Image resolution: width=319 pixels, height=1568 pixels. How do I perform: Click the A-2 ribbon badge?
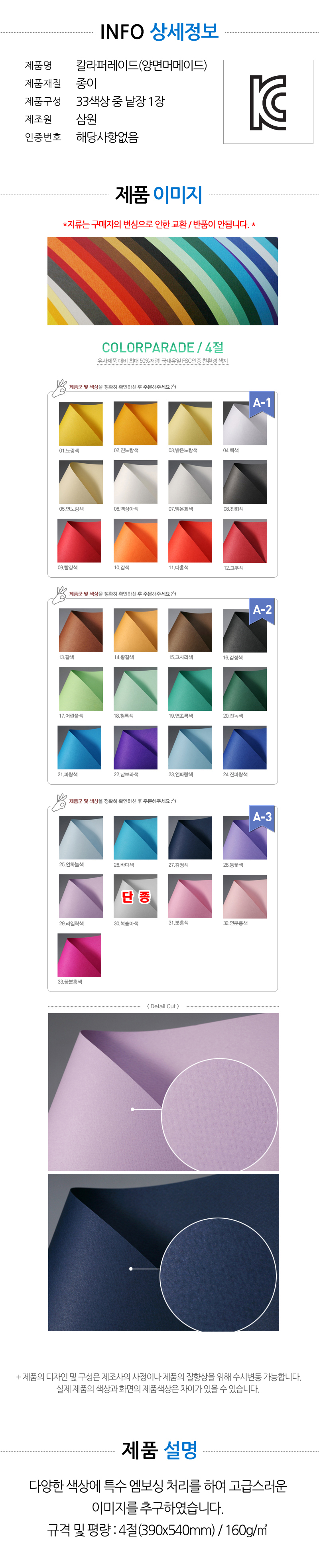(x=262, y=611)
